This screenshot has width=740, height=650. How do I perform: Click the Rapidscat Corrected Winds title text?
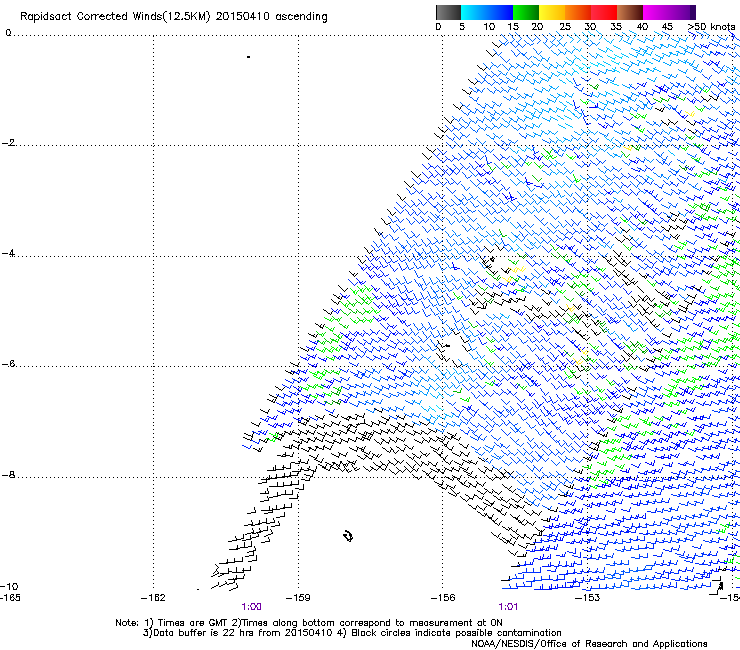(x=174, y=17)
